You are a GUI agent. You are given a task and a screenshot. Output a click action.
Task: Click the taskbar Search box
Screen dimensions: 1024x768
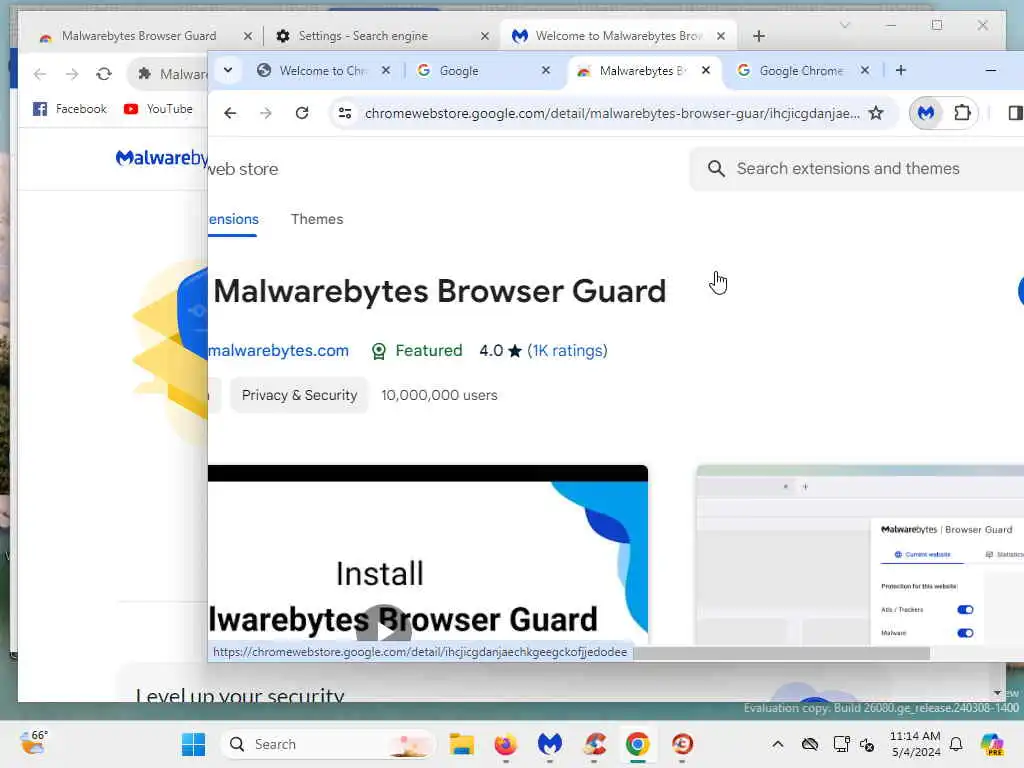(328, 744)
